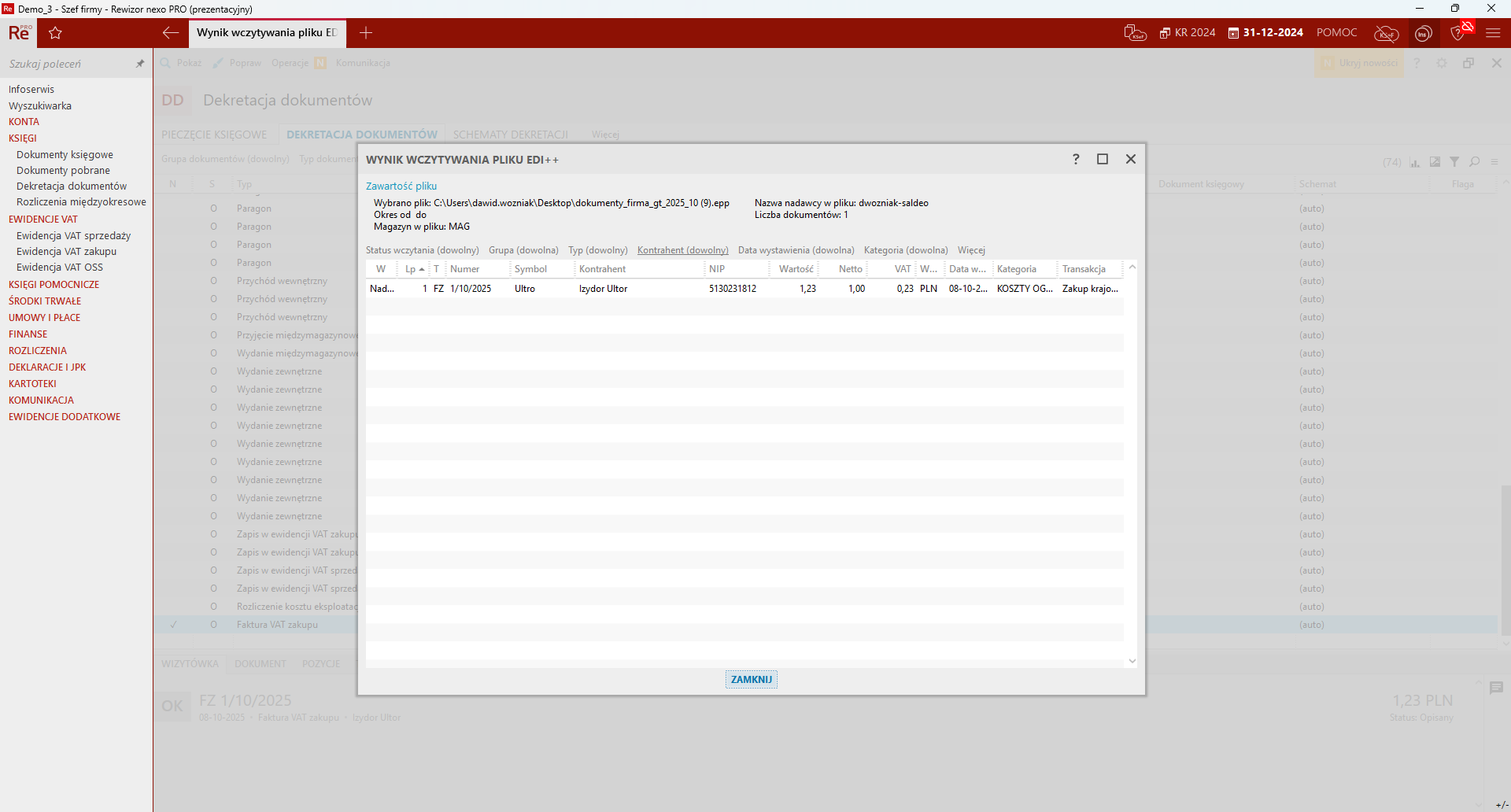This screenshot has height=812, width=1511.
Task: Open Kontrahent (dowolny) filter
Action: coord(683,250)
